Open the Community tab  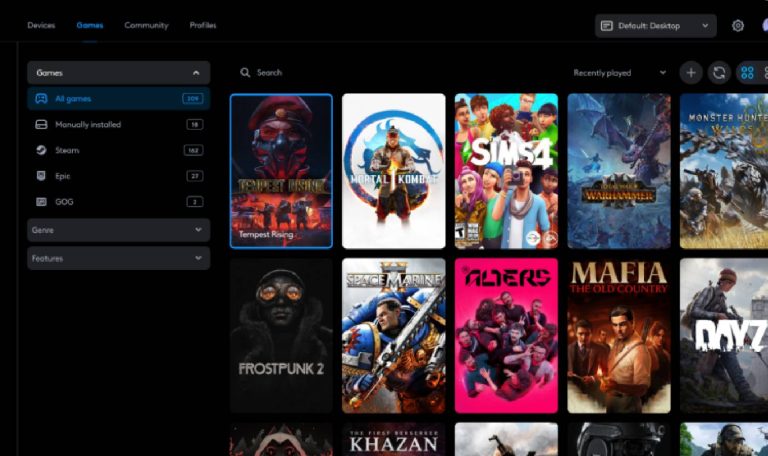[x=146, y=25]
